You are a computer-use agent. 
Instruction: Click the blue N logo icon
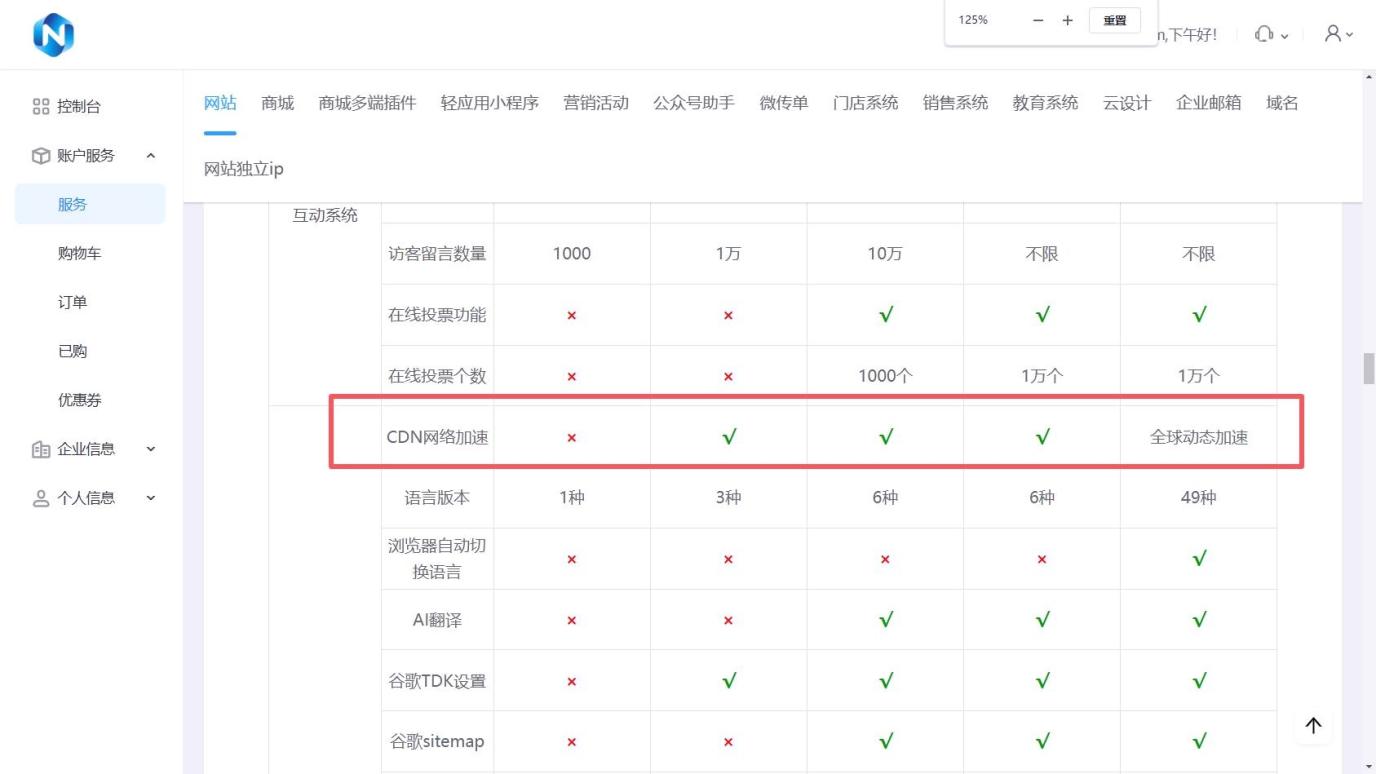(53, 35)
